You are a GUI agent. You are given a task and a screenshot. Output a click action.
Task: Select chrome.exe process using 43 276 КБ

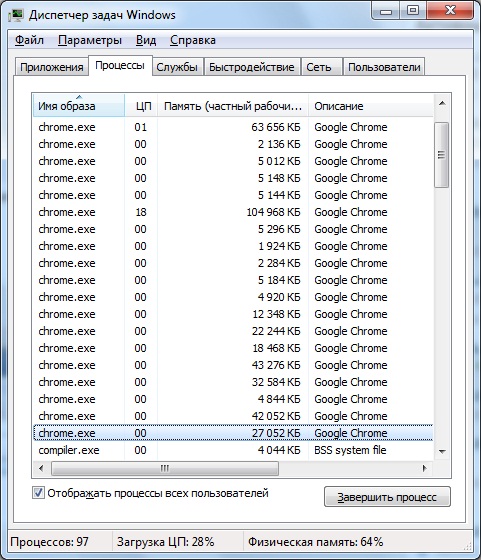(233, 365)
